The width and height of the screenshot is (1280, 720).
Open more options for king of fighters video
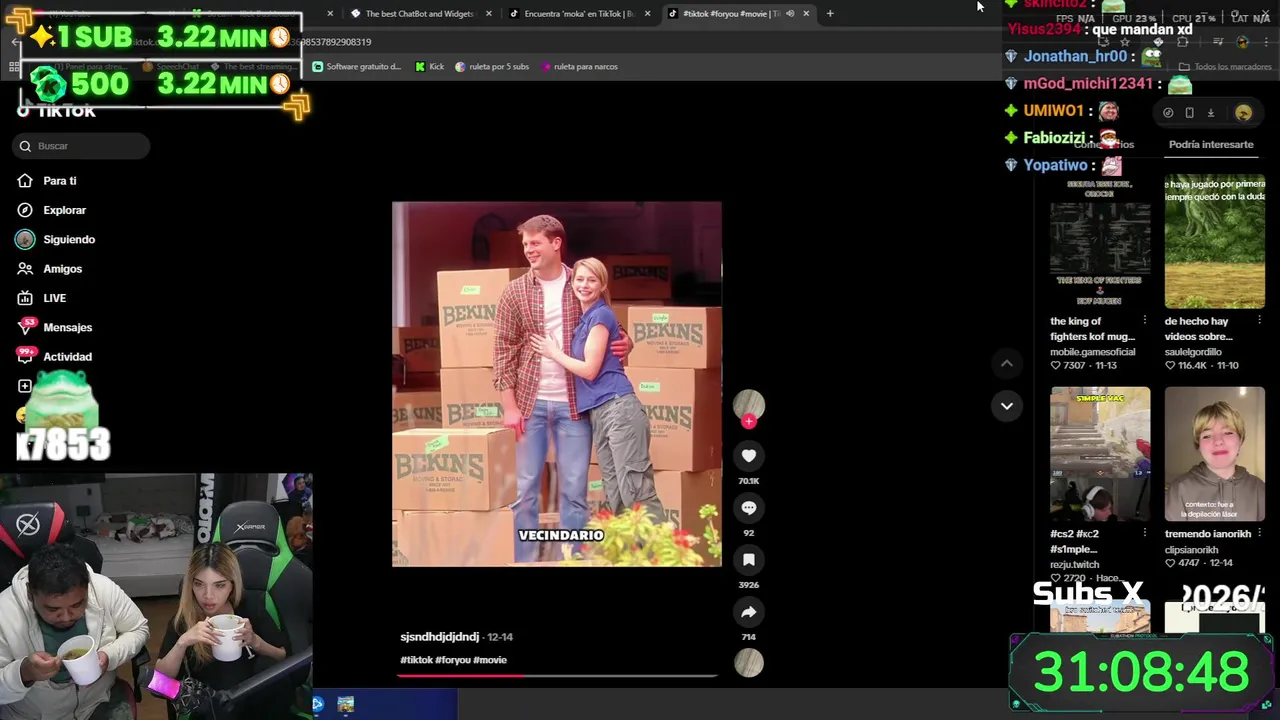[1145, 322]
